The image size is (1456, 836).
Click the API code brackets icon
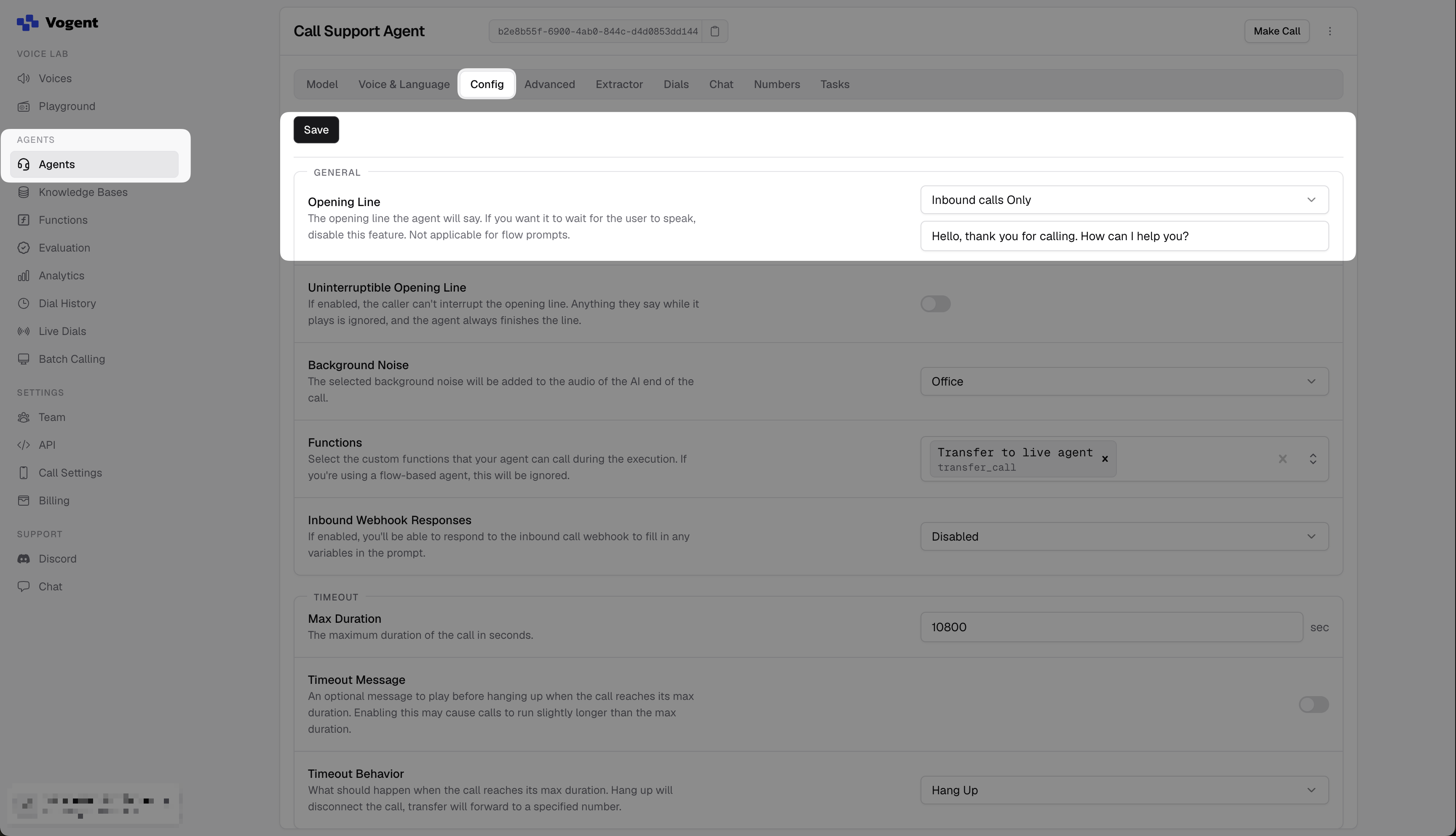24,445
